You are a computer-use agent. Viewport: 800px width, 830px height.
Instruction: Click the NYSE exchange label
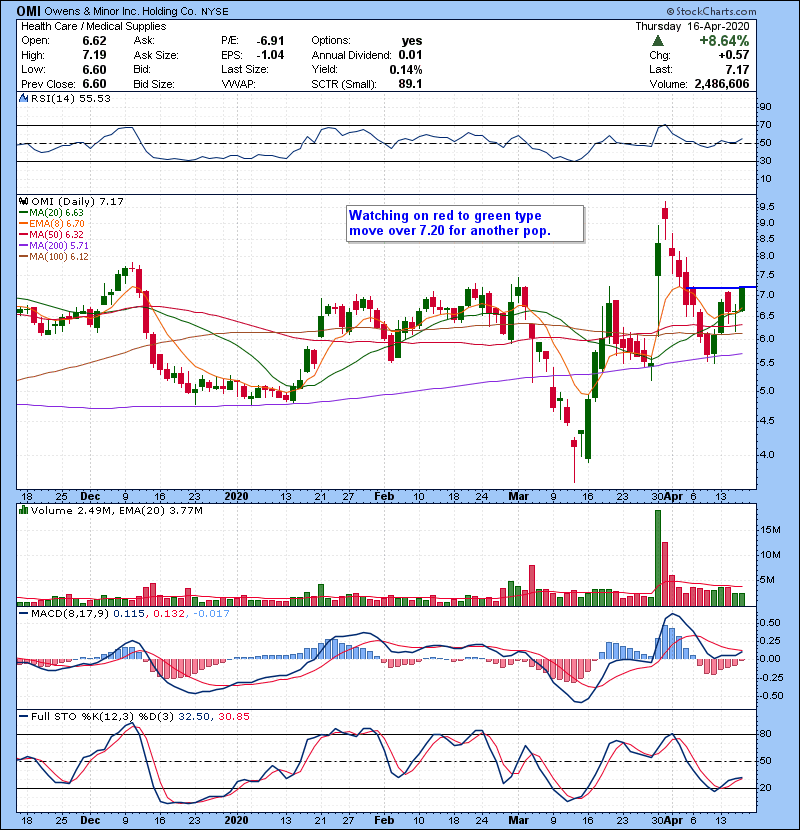tap(217, 12)
